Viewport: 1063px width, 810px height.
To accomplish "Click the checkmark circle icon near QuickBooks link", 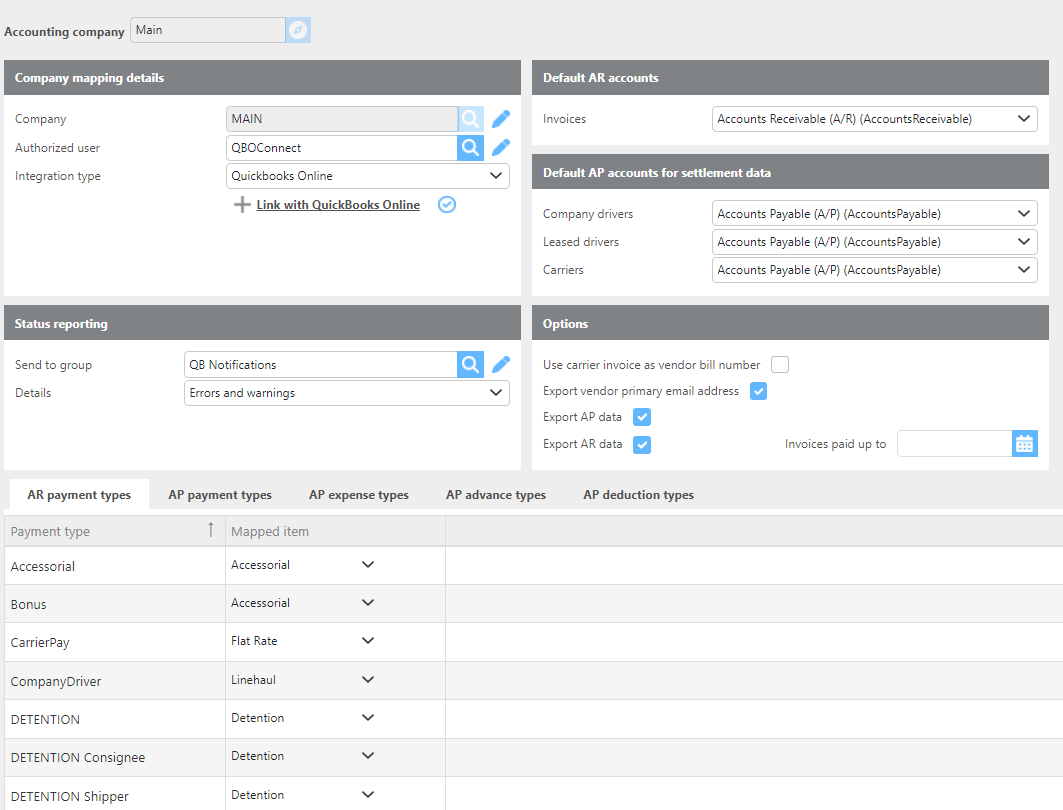I will pos(447,204).
